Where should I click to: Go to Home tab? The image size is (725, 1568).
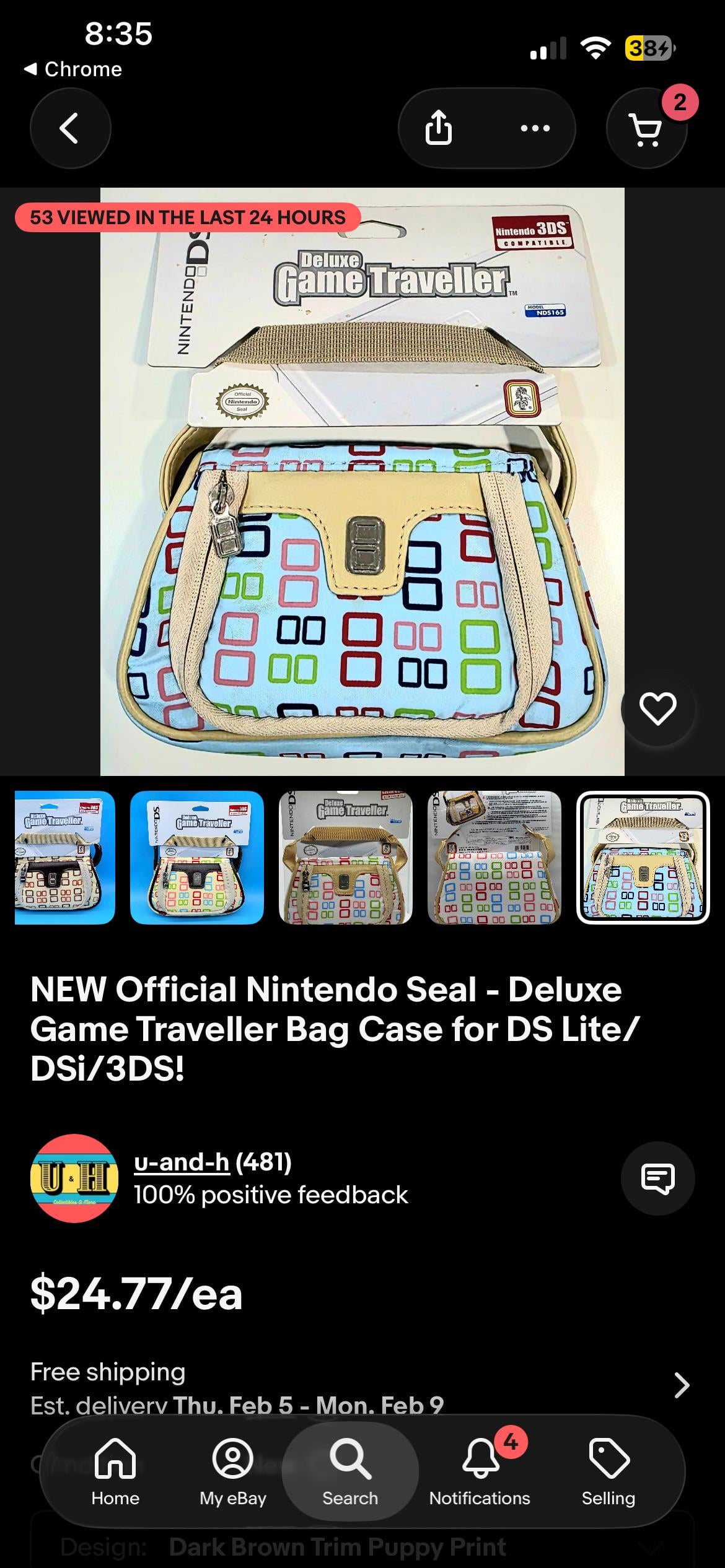tap(115, 1471)
